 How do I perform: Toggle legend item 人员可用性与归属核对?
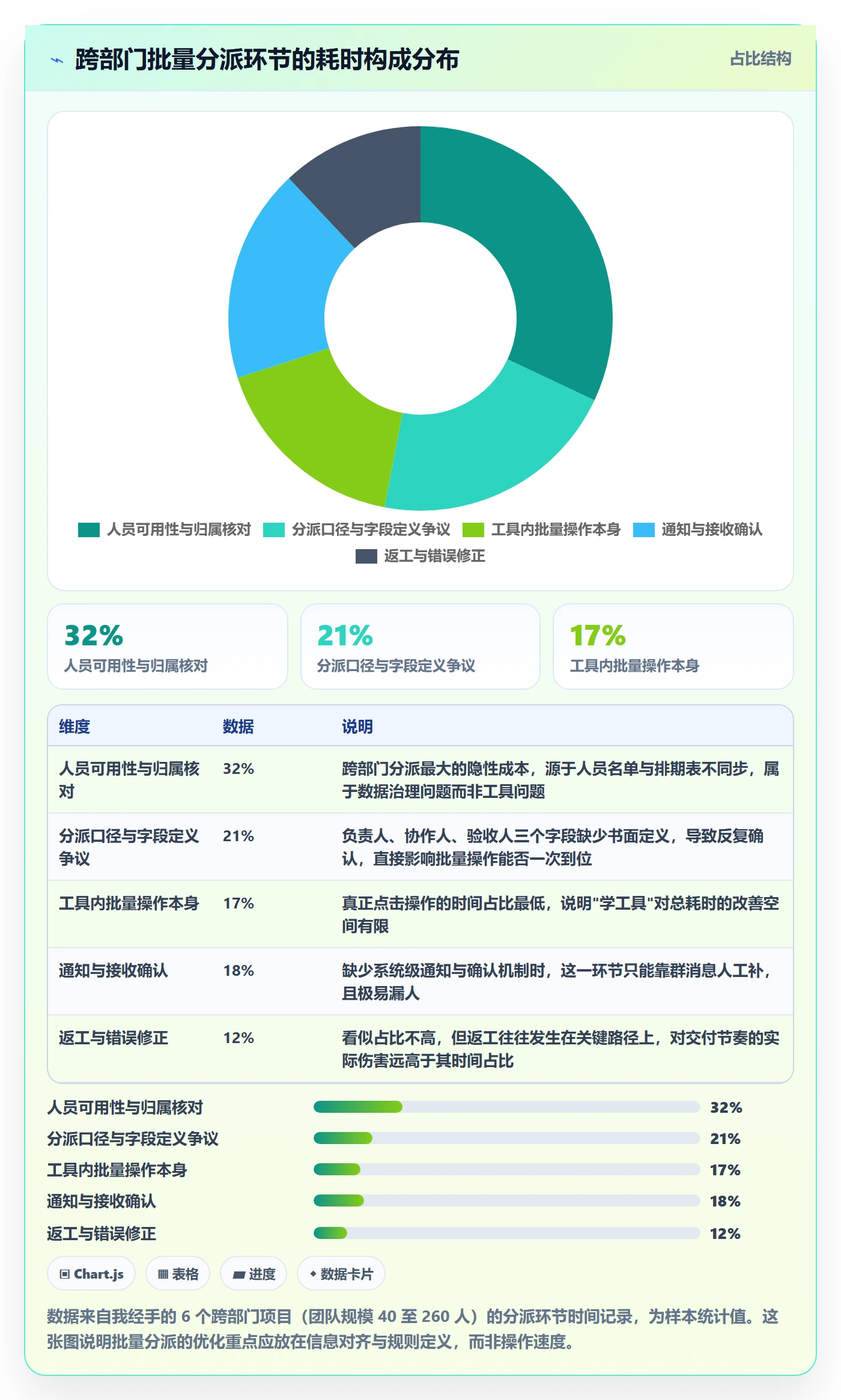(x=165, y=529)
